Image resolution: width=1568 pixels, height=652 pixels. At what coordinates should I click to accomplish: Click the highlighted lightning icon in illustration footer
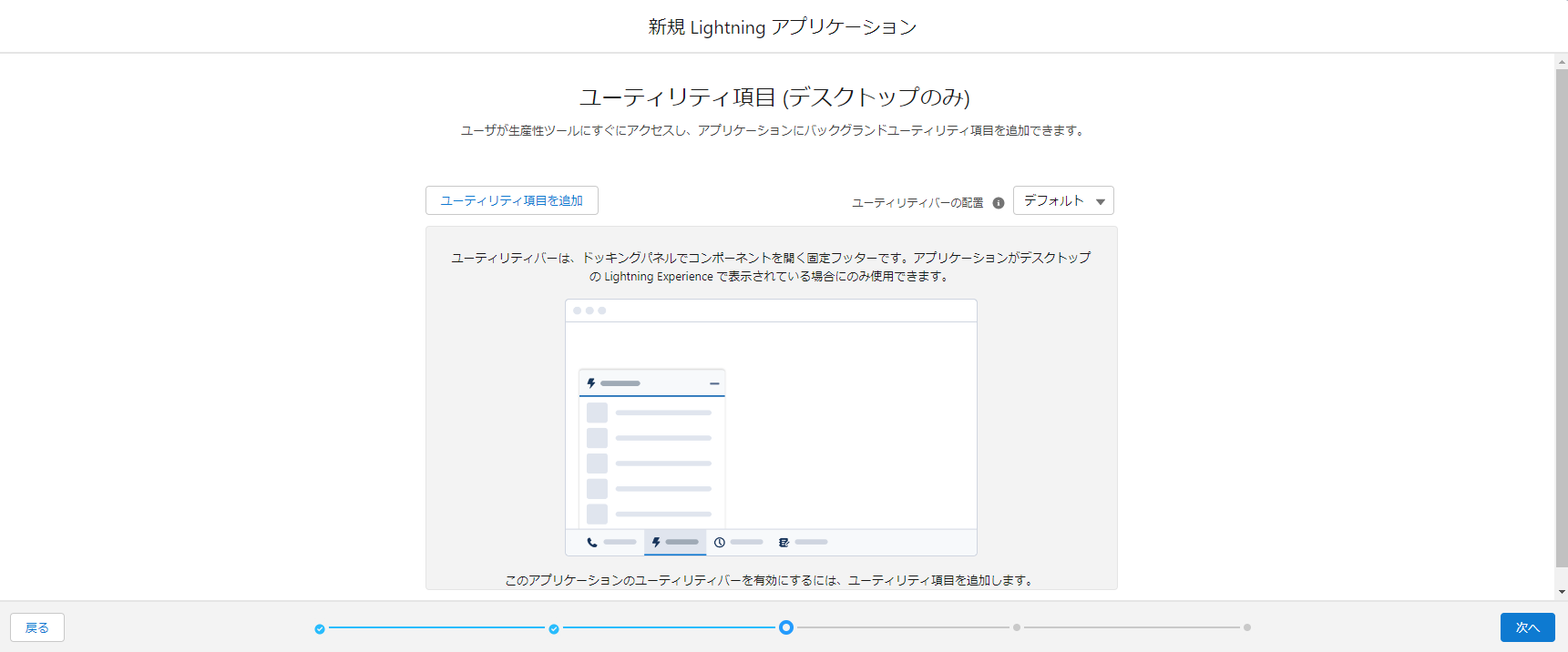pos(656,542)
